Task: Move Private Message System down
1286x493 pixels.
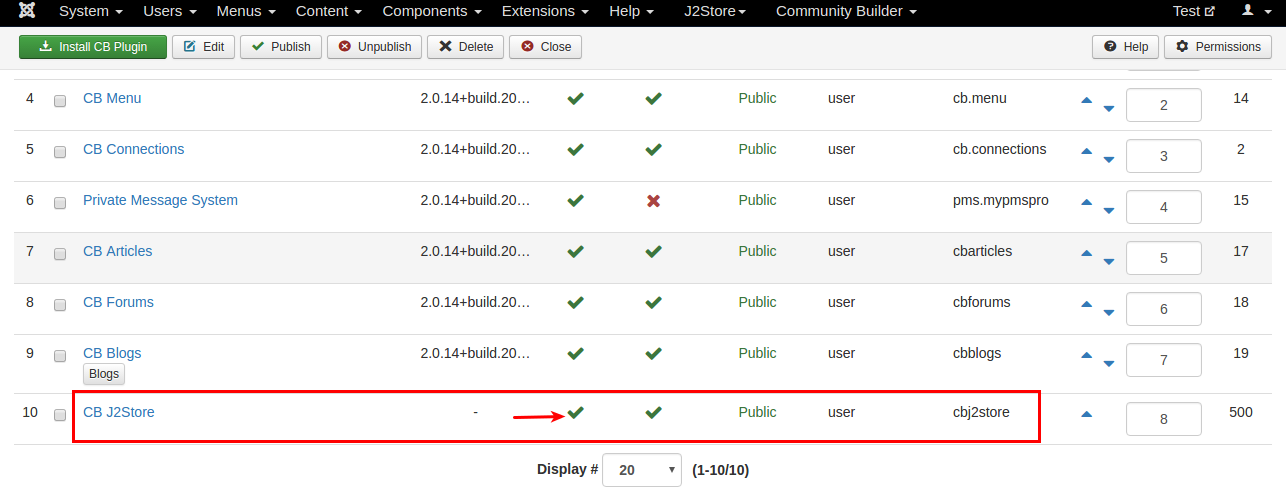Action: click(x=1108, y=211)
